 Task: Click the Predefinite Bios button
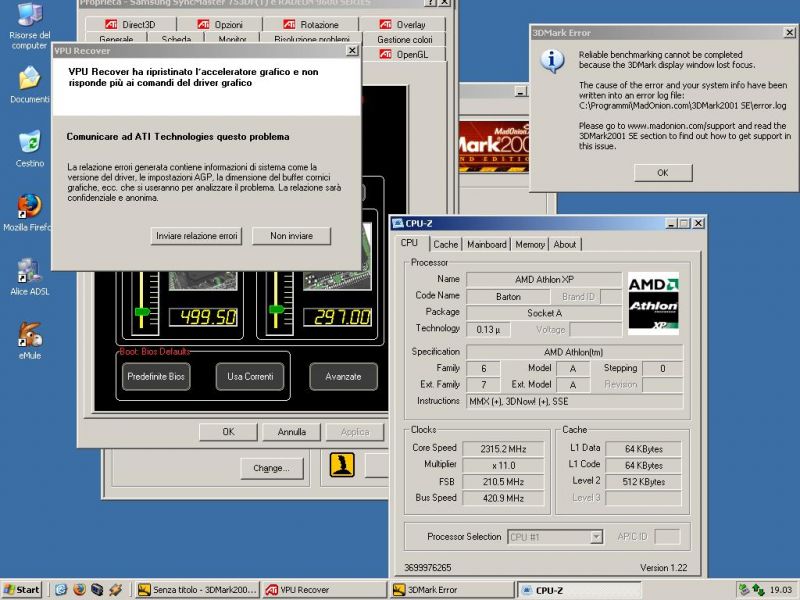pos(156,377)
